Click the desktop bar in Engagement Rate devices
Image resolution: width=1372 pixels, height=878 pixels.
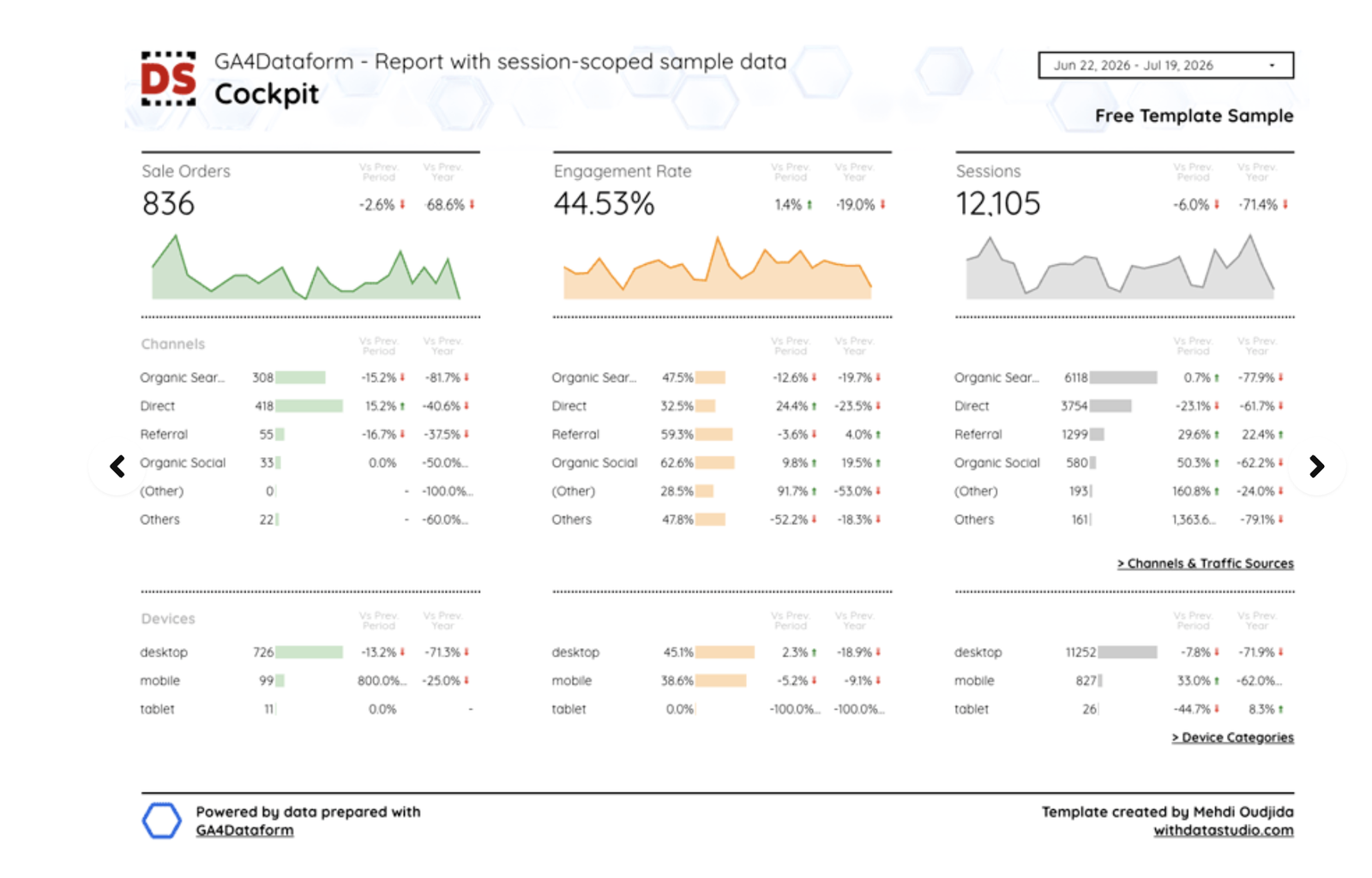pos(725,652)
